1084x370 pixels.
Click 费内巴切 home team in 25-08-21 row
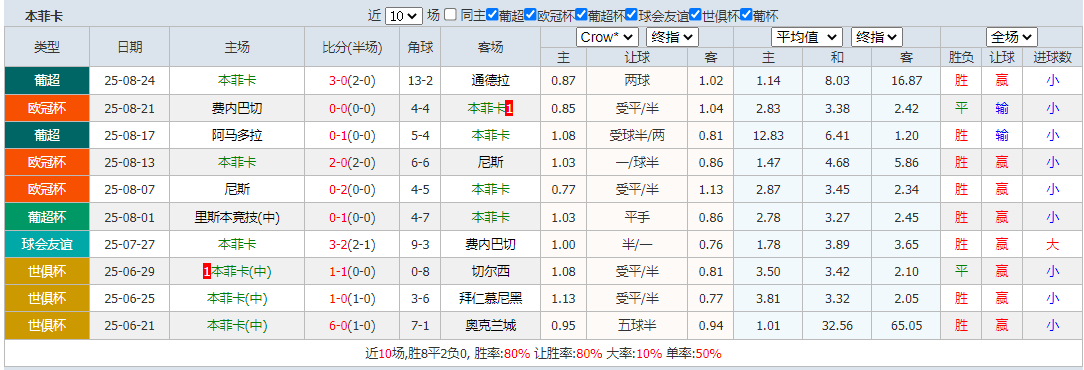[x=237, y=109]
